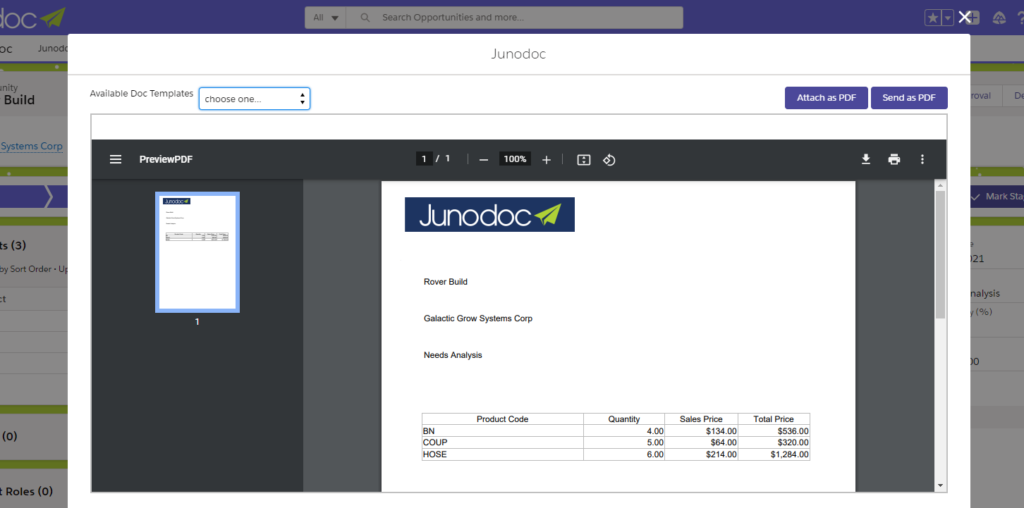Click $1,284.00 total price cell
1024x508 pixels.
click(x=774, y=454)
